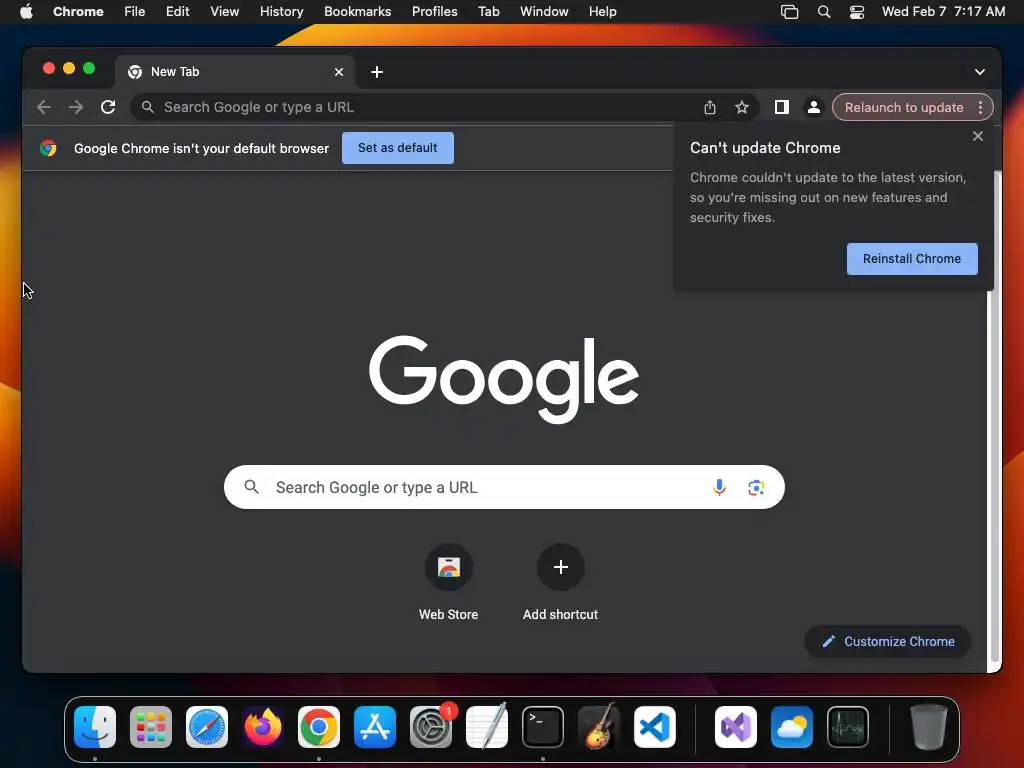
Task: Select the New Tab tab
Action: 235,72
